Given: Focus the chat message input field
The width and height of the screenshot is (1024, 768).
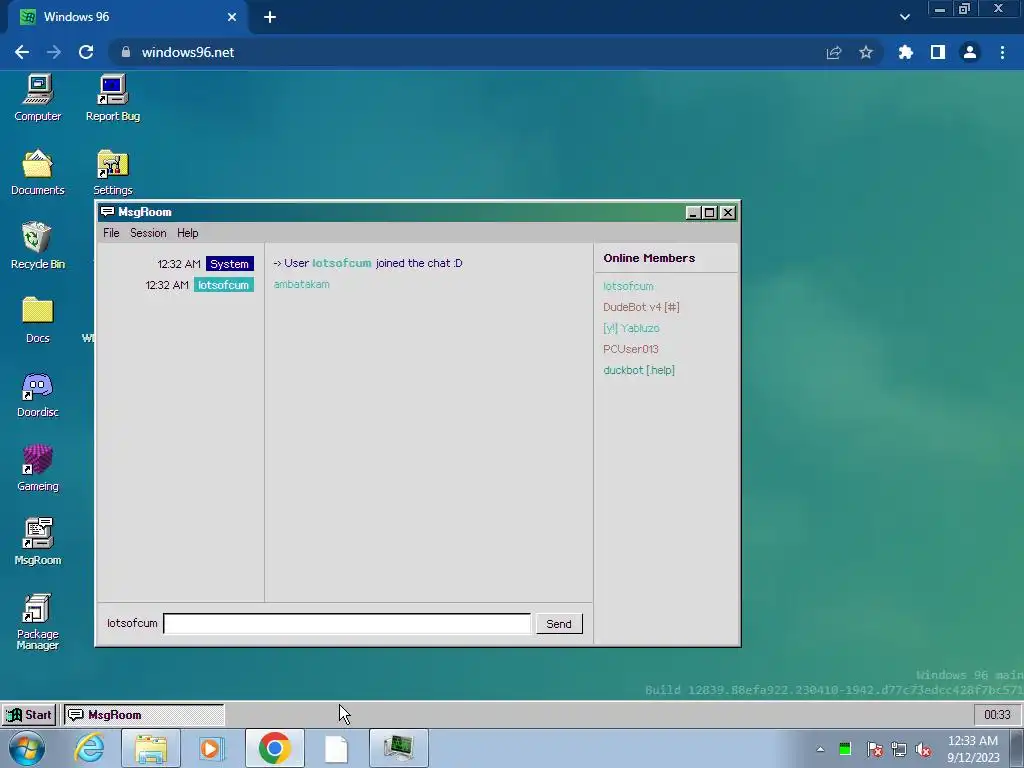Looking at the screenshot, I should (x=347, y=623).
